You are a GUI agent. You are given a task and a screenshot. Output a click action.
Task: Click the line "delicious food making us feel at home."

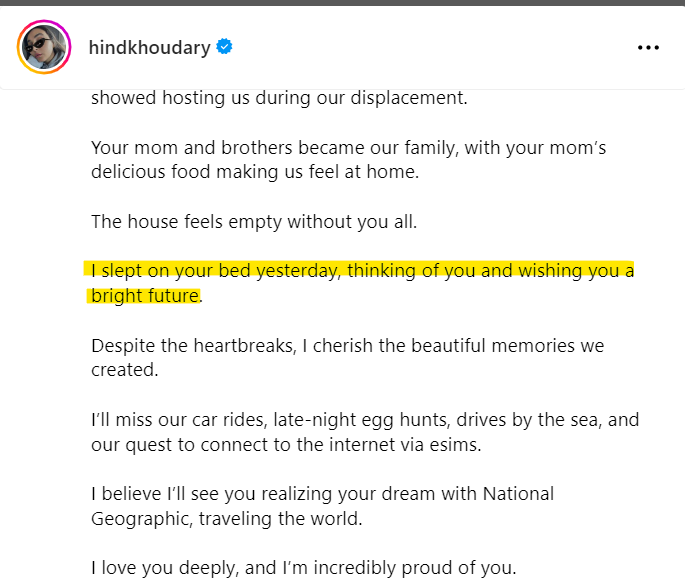pos(255,172)
